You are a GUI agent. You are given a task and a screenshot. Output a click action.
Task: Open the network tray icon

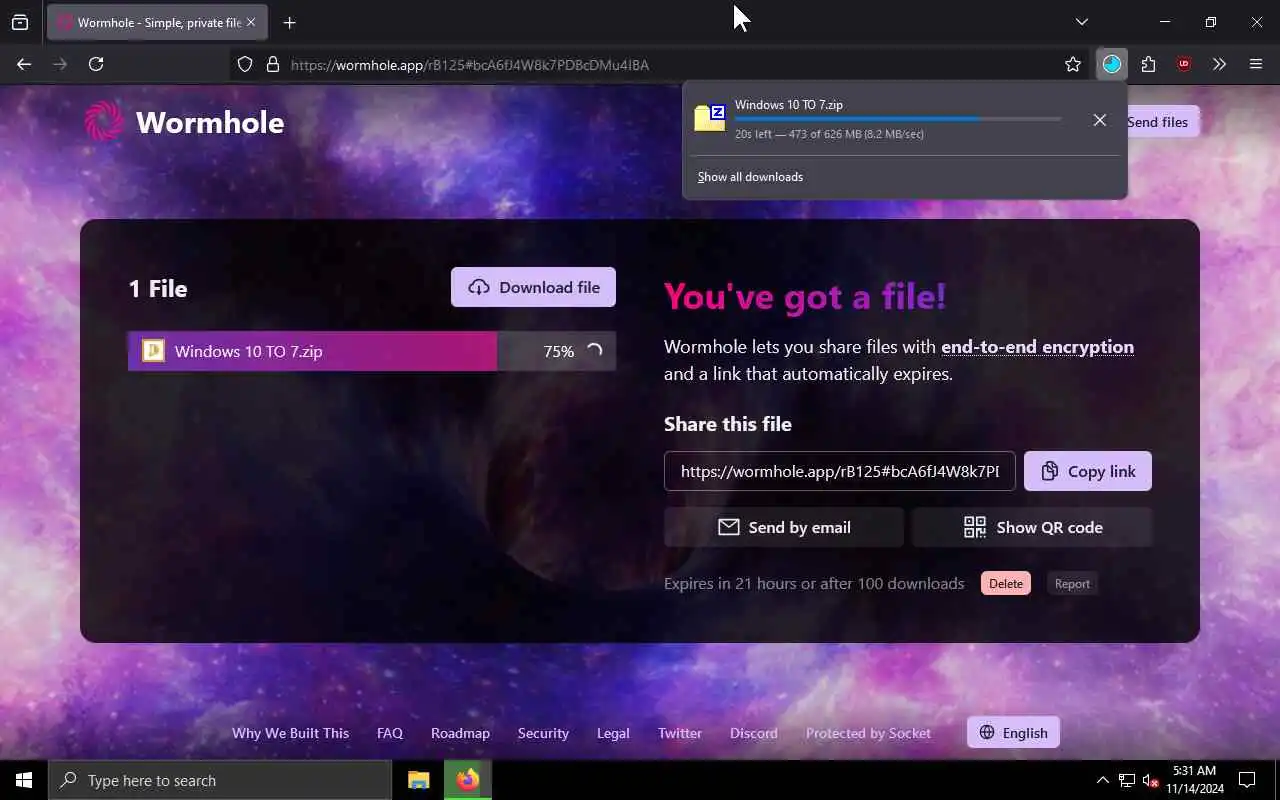click(1127, 780)
